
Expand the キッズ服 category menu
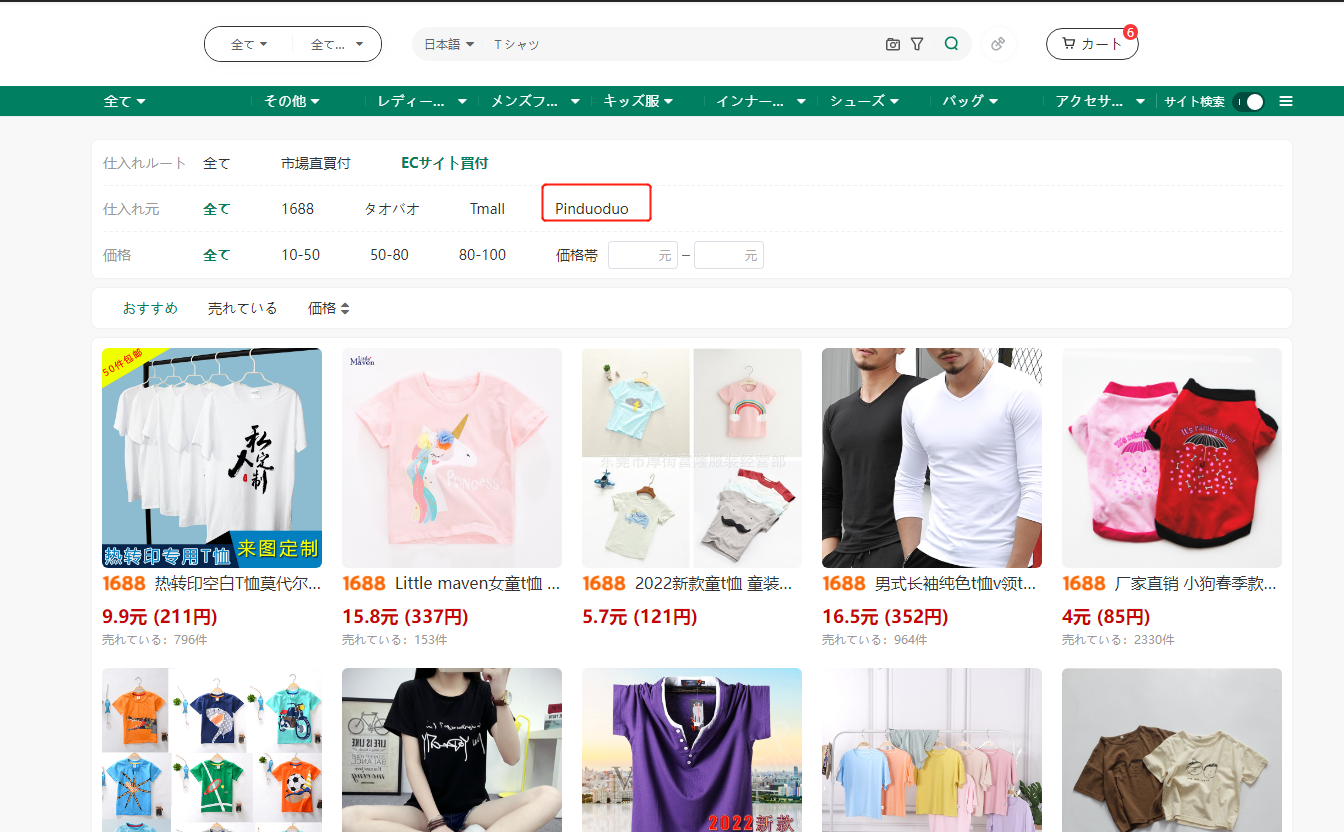[638, 101]
